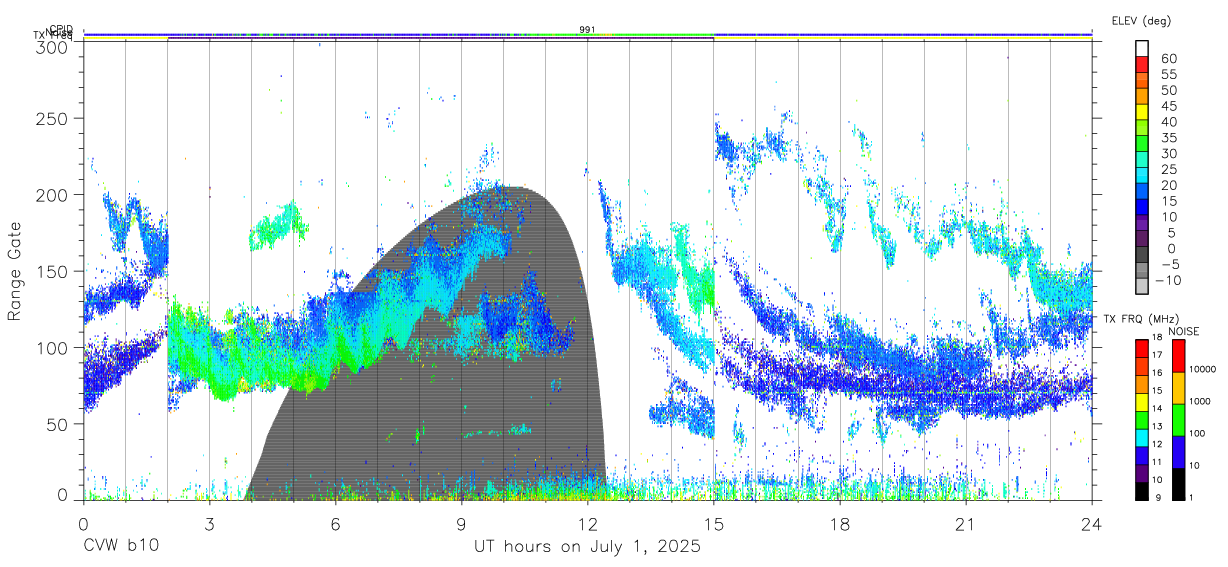Click the x-axis hour label 6
The height and width of the screenshot is (567, 1228).
tap(335, 523)
